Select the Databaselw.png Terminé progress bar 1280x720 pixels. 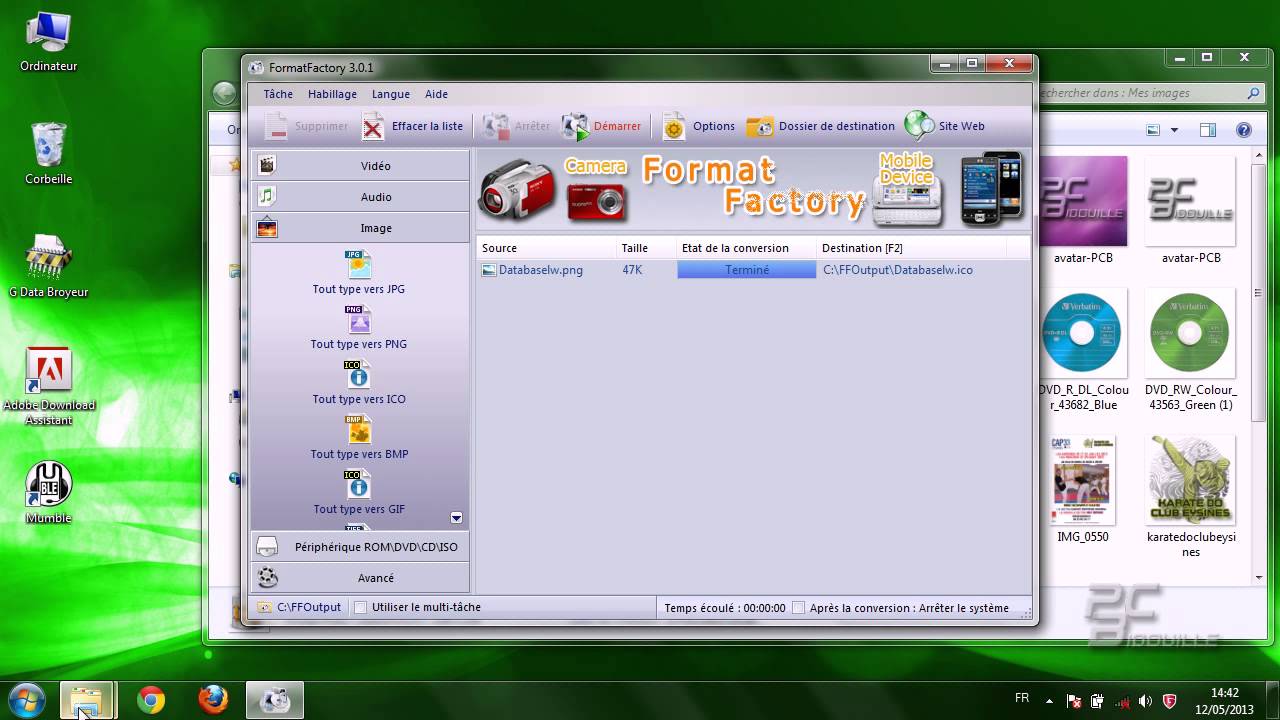pos(746,270)
